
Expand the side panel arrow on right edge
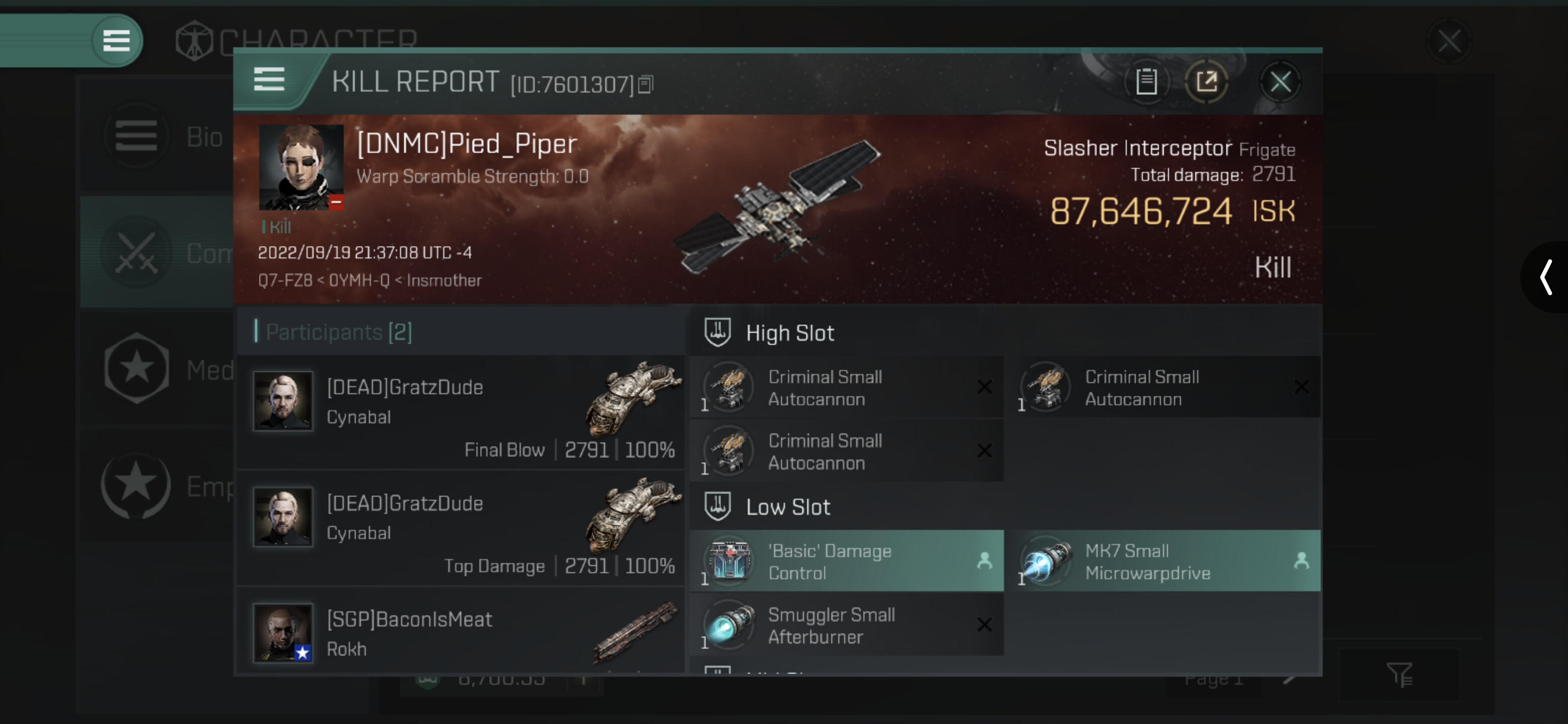click(1545, 277)
